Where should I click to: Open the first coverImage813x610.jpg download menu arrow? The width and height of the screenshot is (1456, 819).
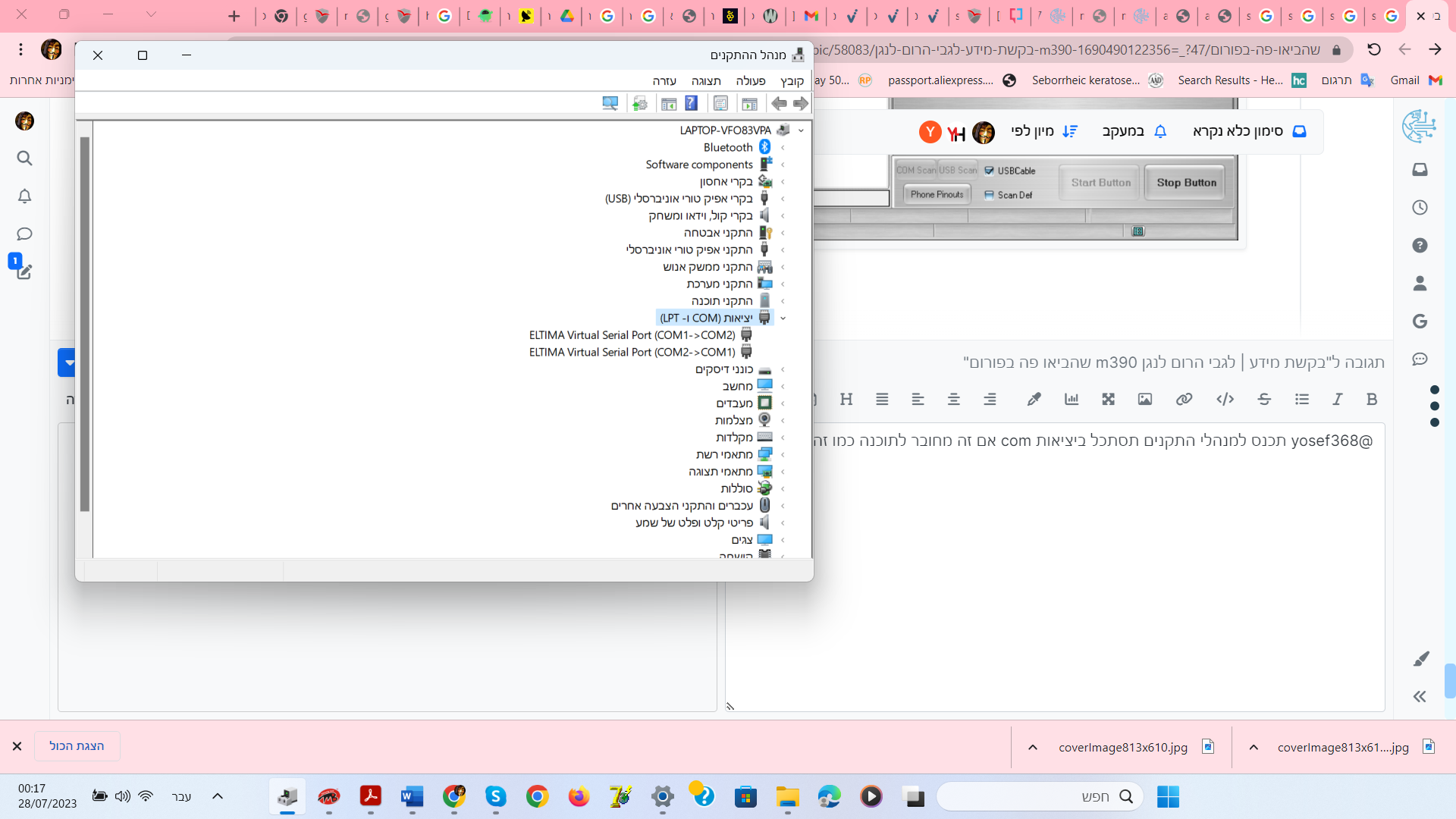point(1032,748)
